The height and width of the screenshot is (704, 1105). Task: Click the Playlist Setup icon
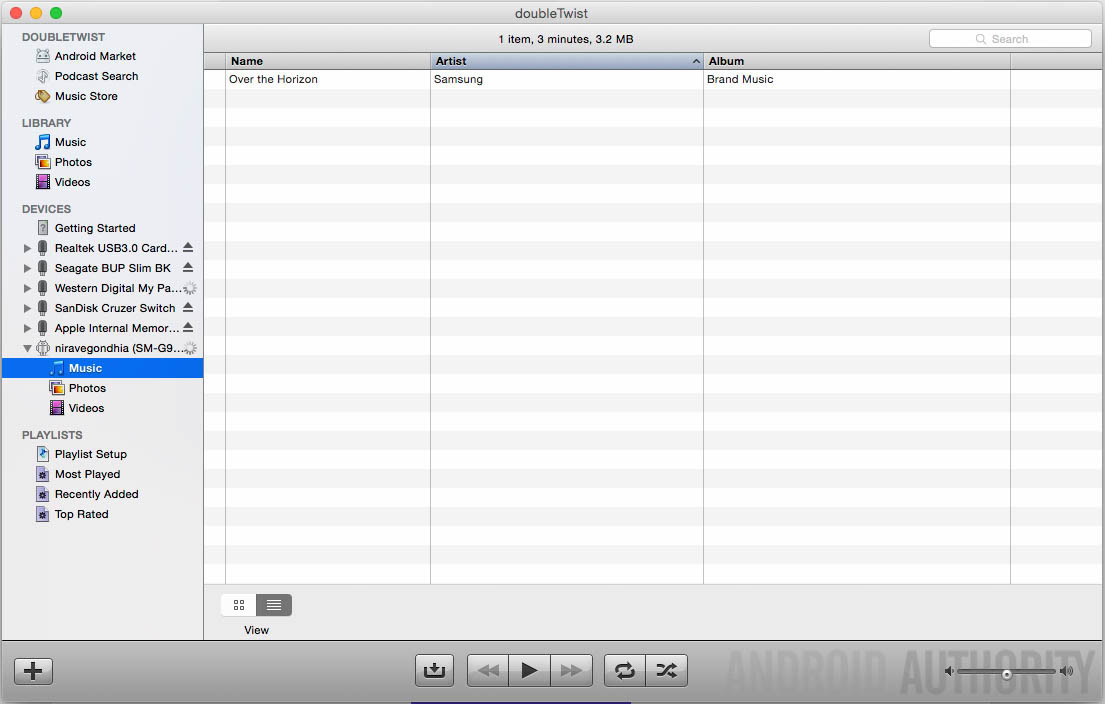[43, 454]
